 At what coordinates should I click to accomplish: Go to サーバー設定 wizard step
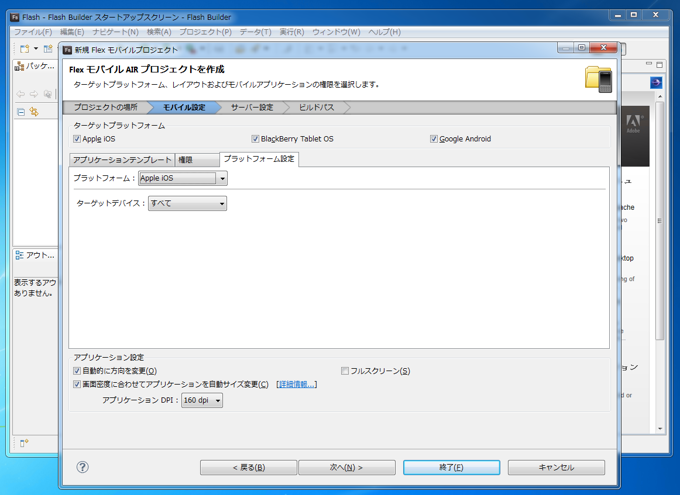tap(252, 107)
